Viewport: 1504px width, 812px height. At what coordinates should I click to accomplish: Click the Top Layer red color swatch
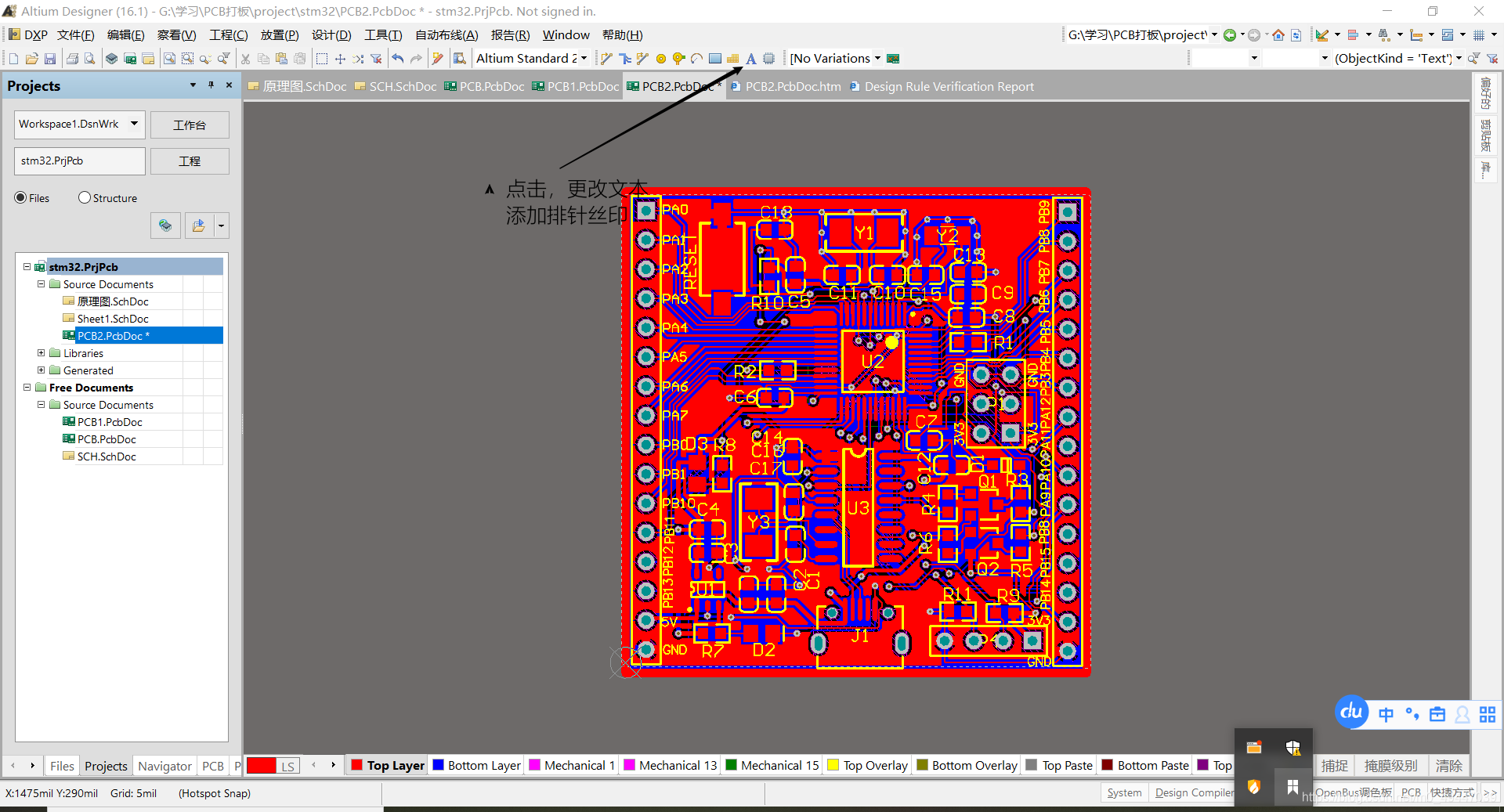(357, 766)
